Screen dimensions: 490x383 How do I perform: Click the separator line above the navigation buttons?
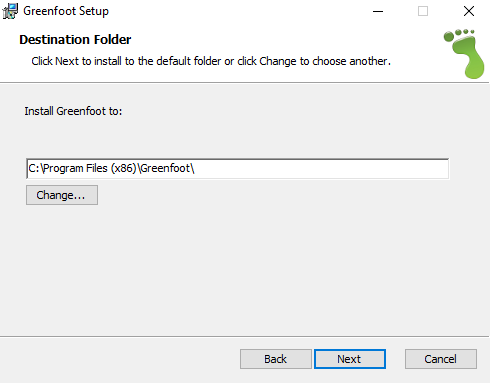point(244,336)
